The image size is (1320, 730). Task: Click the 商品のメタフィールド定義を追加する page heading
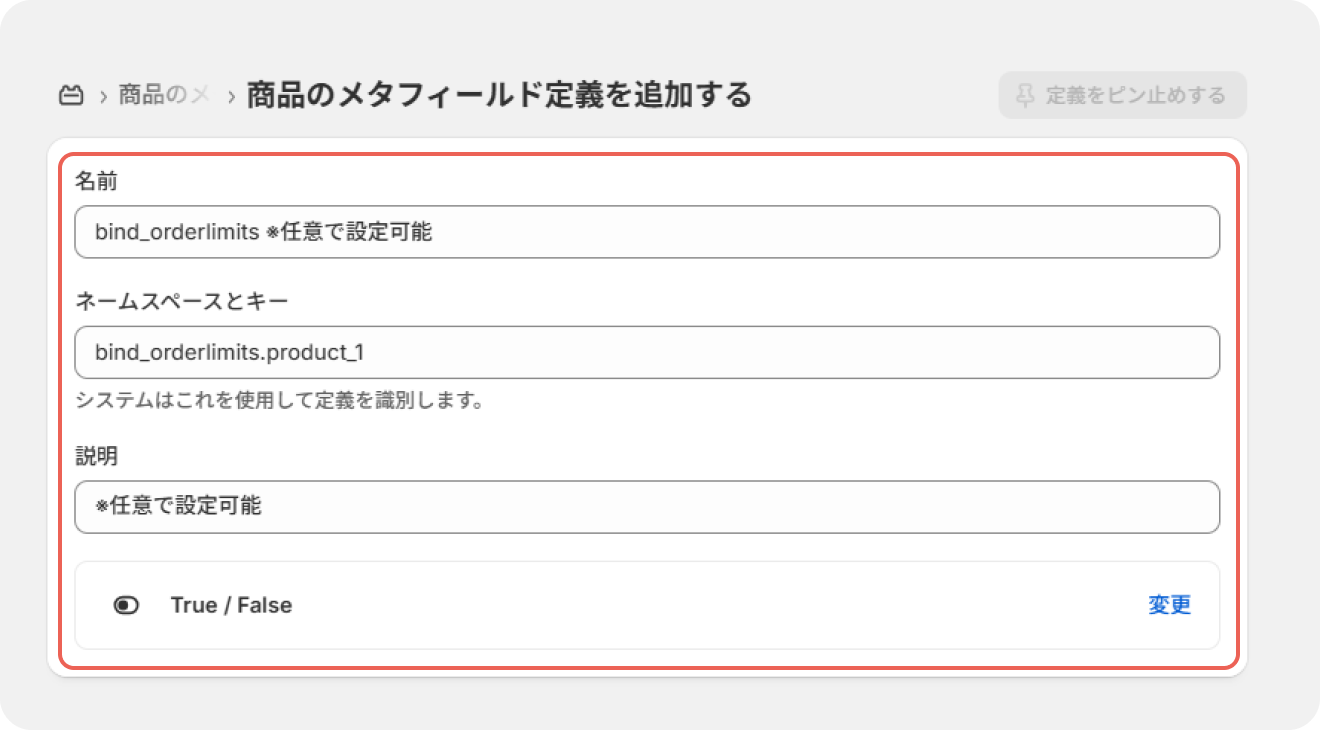pos(499,95)
